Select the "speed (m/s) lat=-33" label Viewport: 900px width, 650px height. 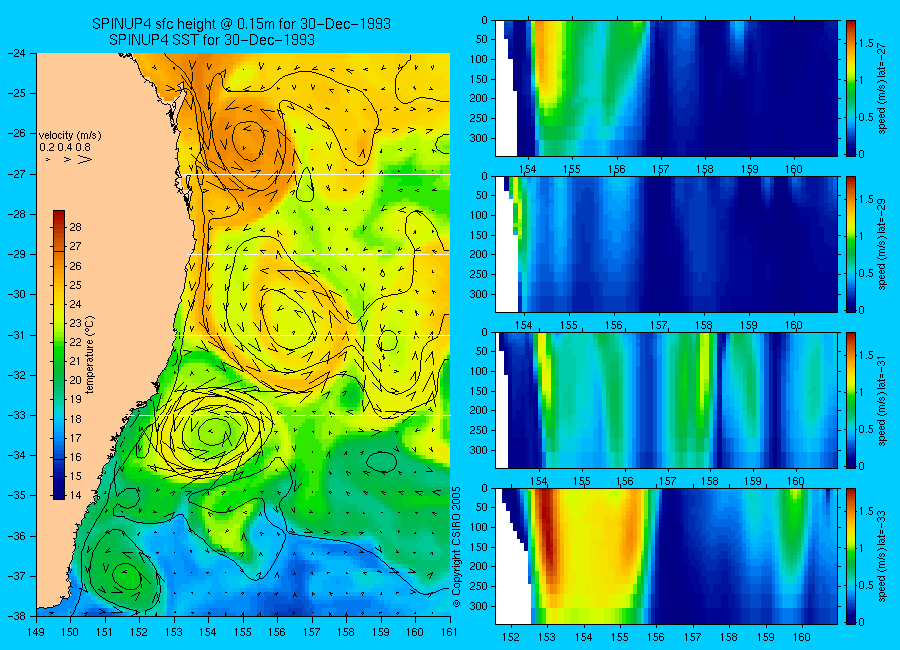pyautogui.click(x=883, y=556)
